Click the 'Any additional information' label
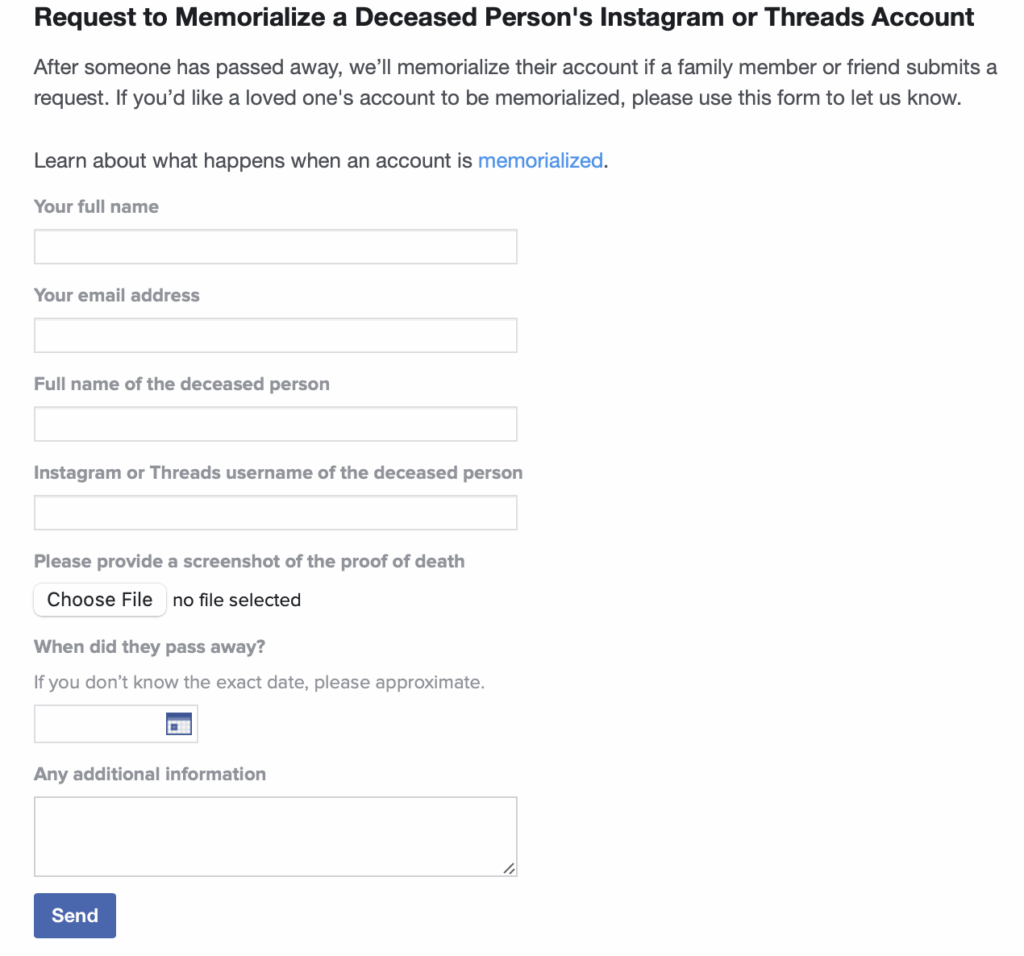Image resolution: width=1024 pixels, height=956 pixels. (x=150, y=774)
